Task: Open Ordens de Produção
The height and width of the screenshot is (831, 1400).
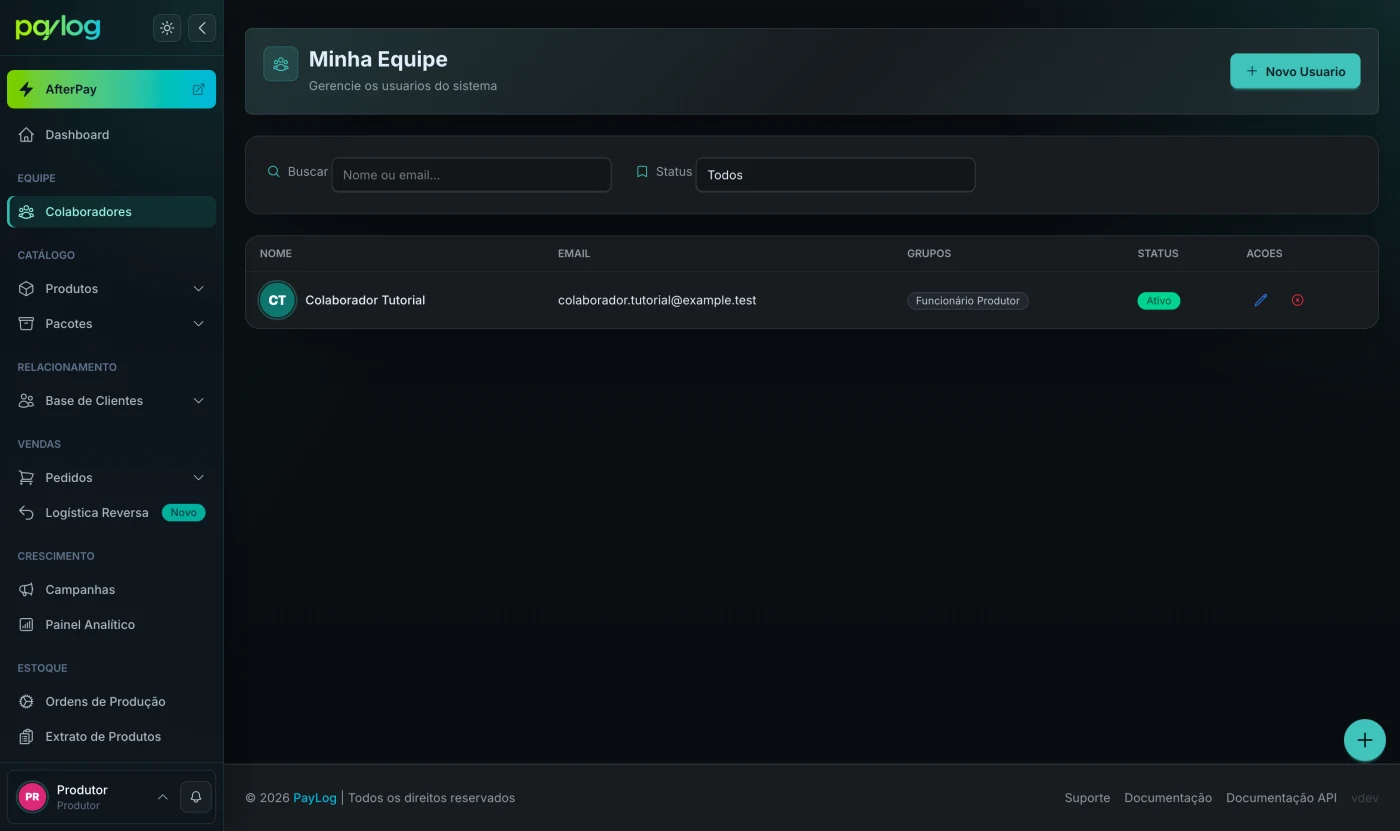Action: (x=111, y=702)
